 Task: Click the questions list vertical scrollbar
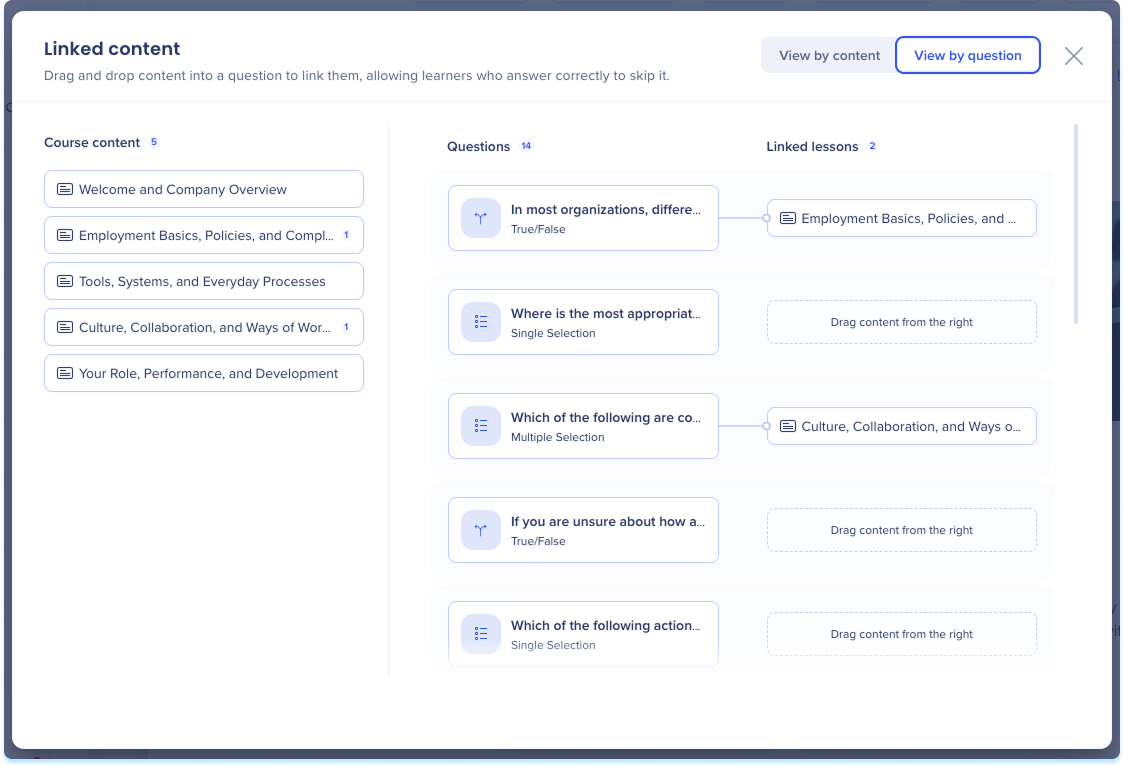click(1076, 224)
